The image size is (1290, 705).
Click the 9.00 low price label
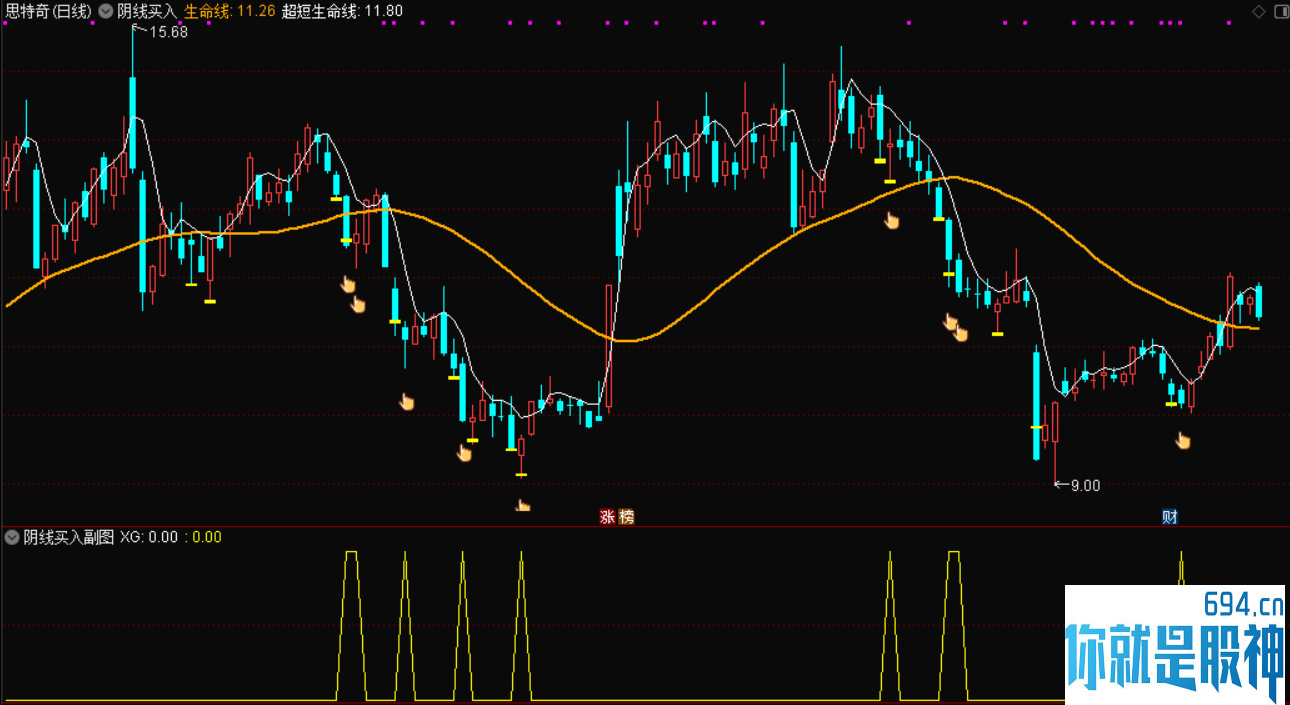pos(1085,486)
